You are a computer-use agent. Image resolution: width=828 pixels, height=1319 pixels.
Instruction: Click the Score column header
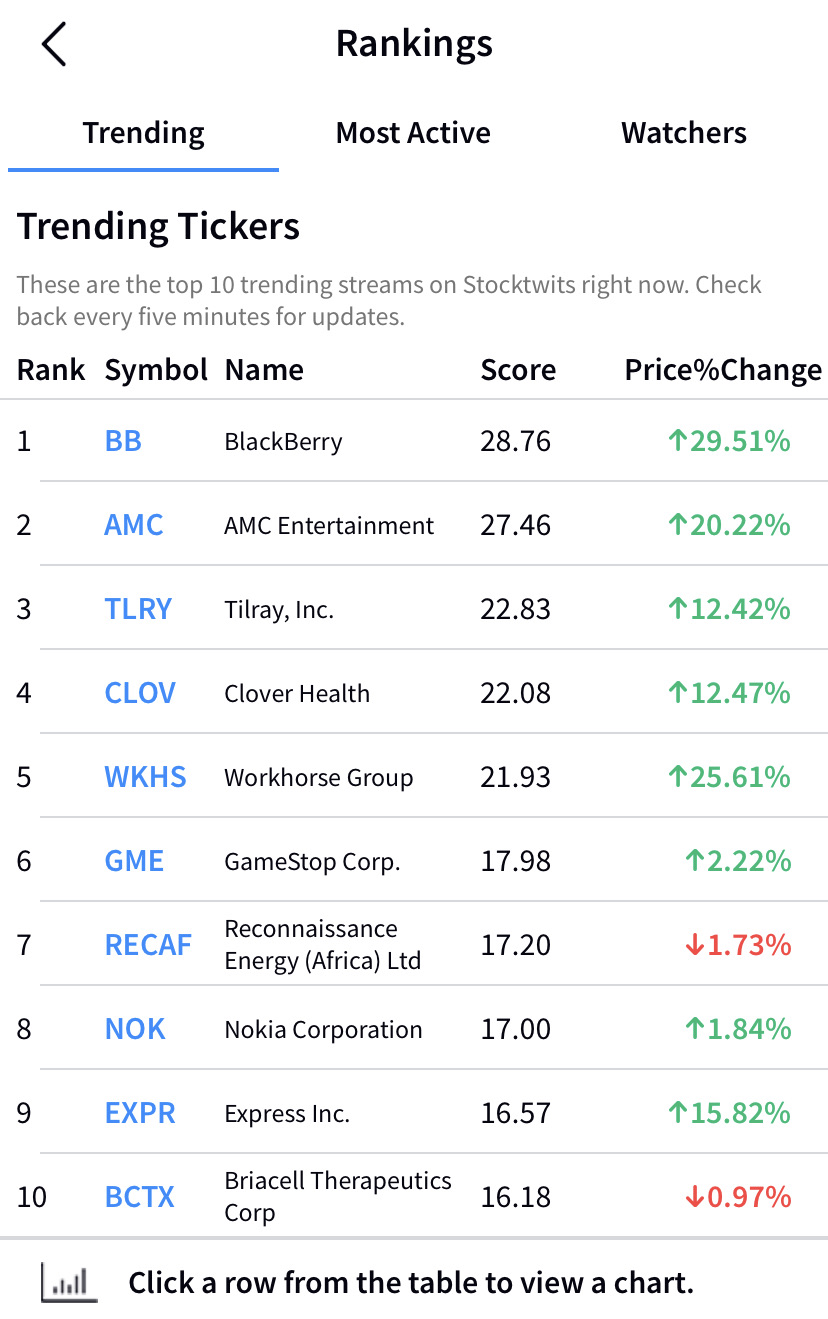[518, 370]
